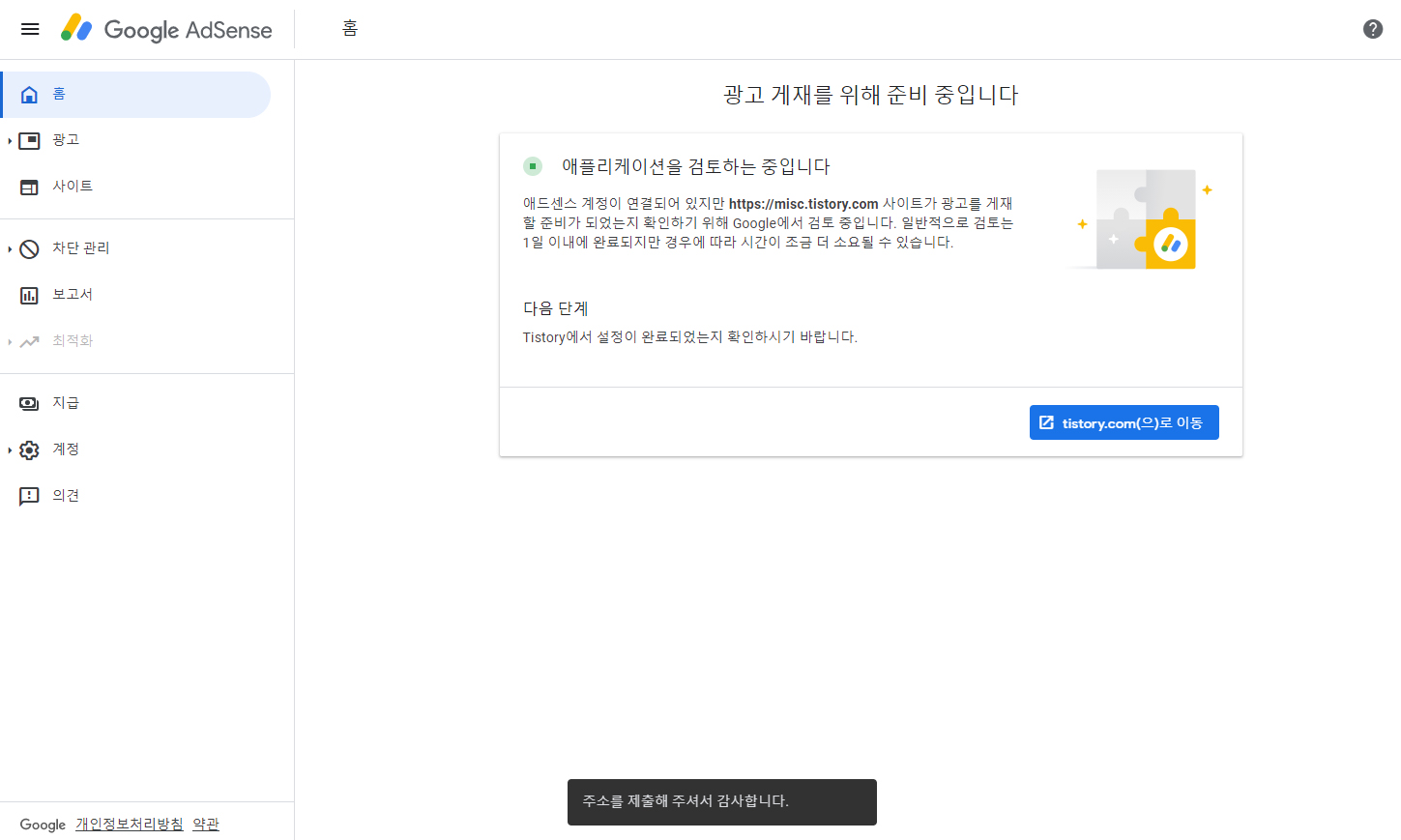
Task: Open the 보고서 sidebar item
Action: 135,296
